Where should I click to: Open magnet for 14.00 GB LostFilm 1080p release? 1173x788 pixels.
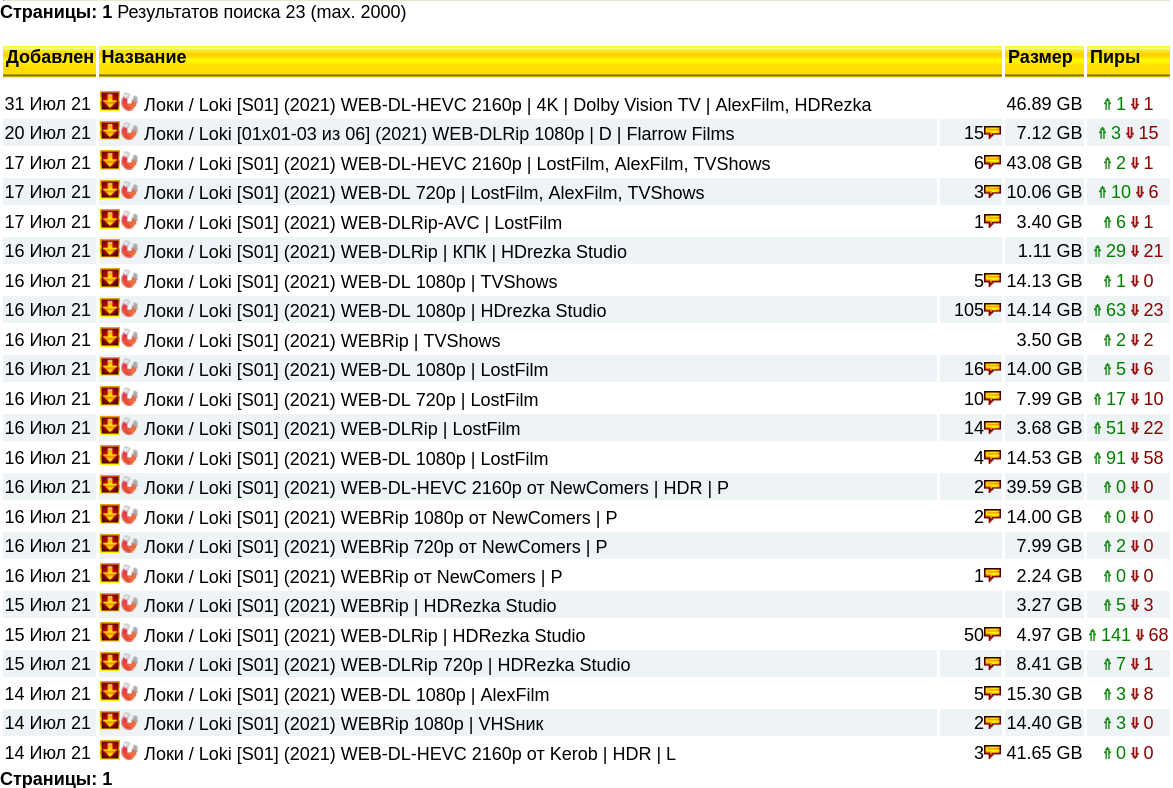[x=129, y=368]
